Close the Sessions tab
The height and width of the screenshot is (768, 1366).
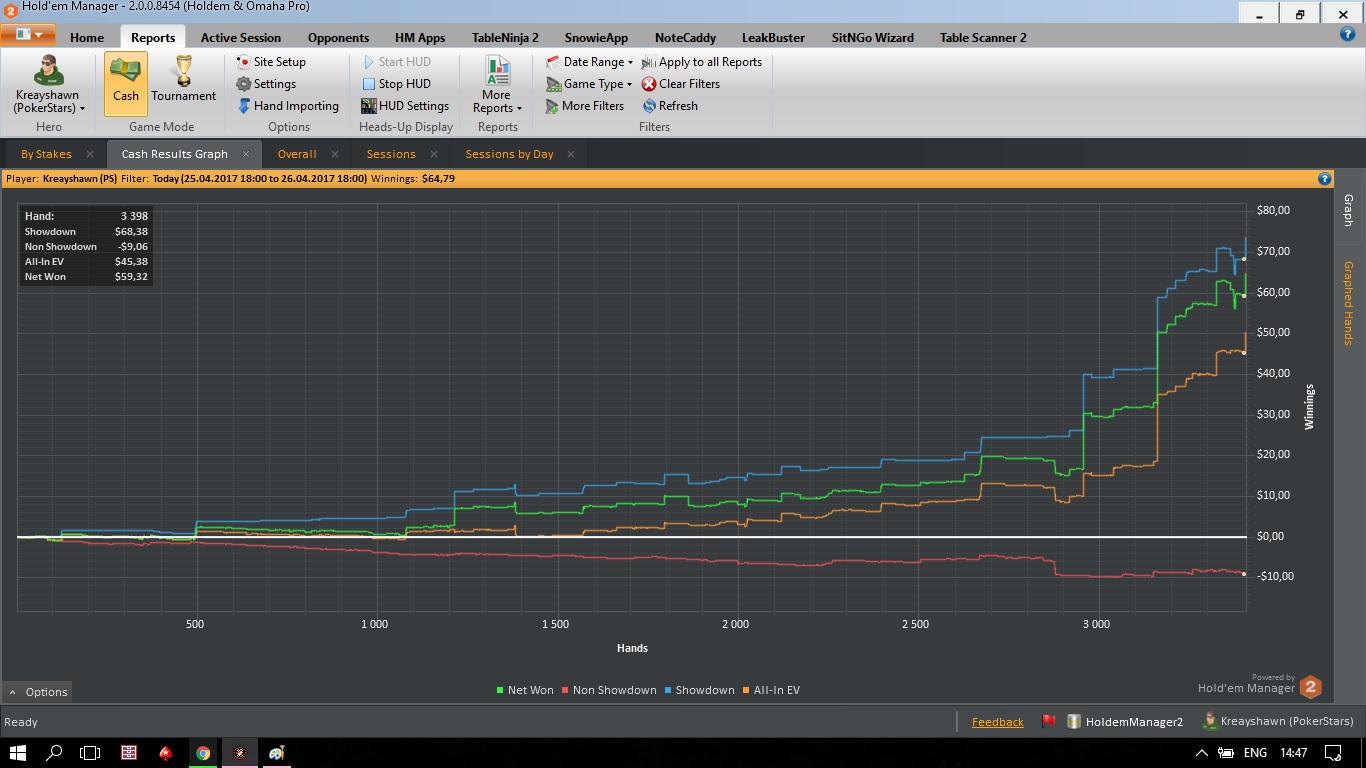[434, 154]
